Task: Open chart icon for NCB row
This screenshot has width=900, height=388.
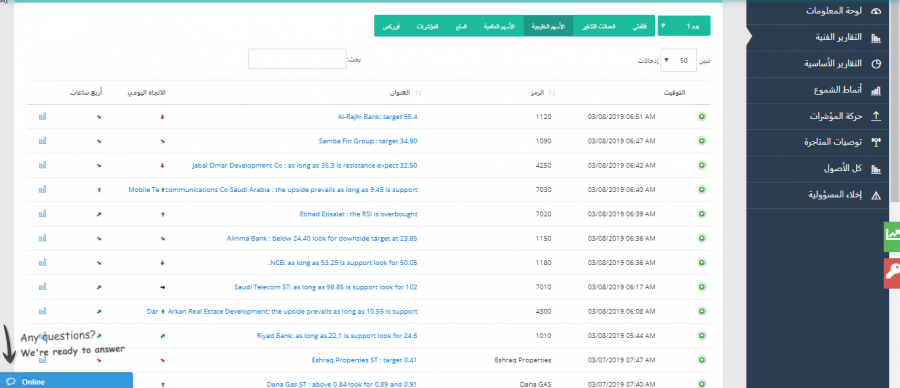Action: click(x=42, y=262)
